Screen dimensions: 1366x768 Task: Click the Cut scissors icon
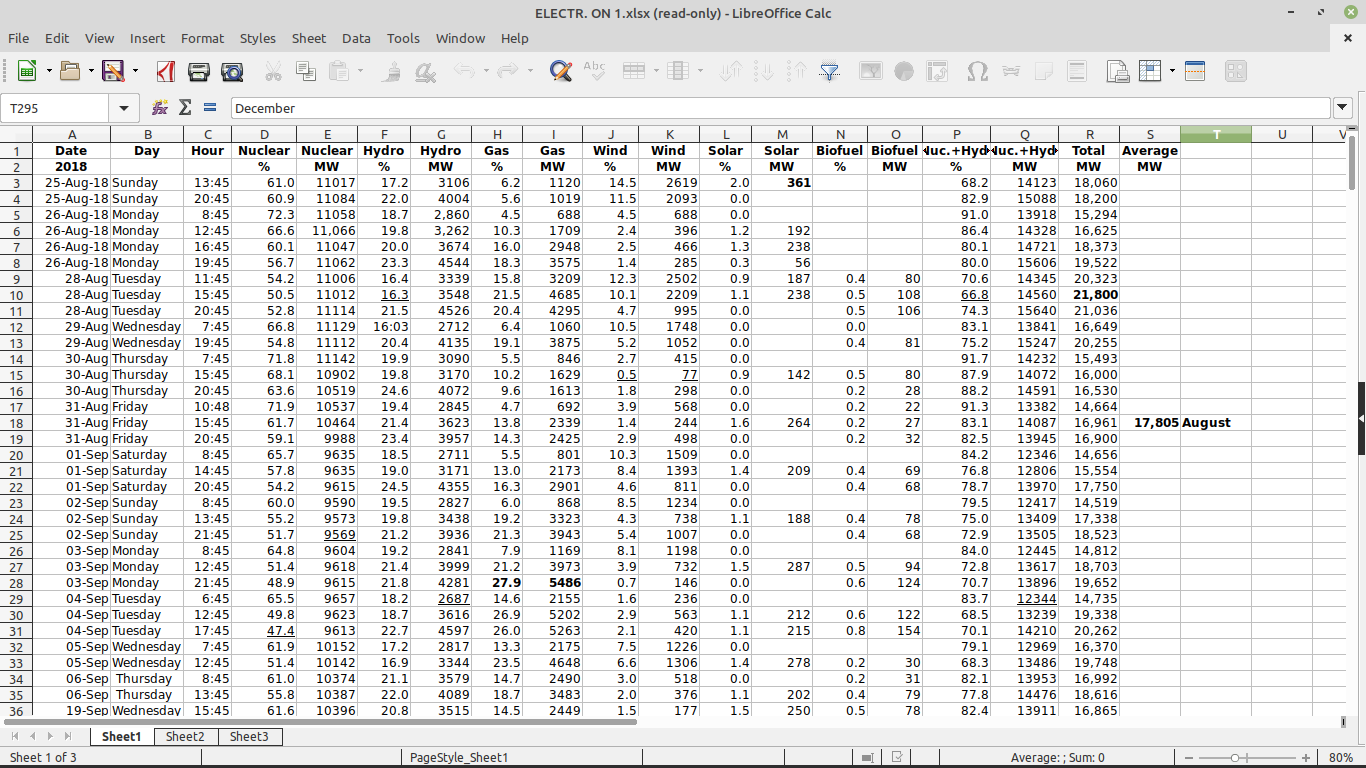pos(273,71)
